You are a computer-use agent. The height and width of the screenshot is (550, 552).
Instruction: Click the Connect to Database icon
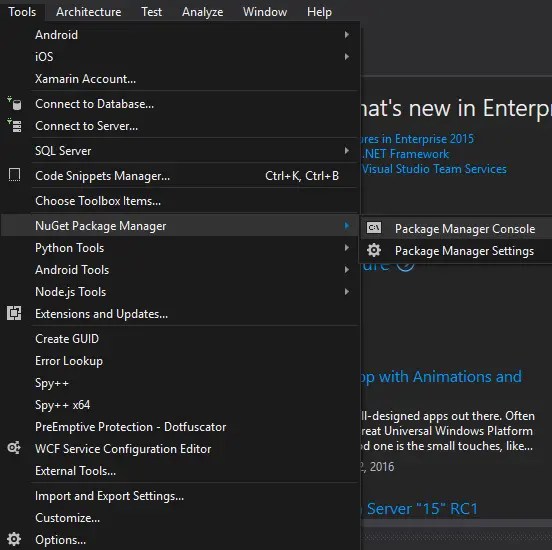14,104
